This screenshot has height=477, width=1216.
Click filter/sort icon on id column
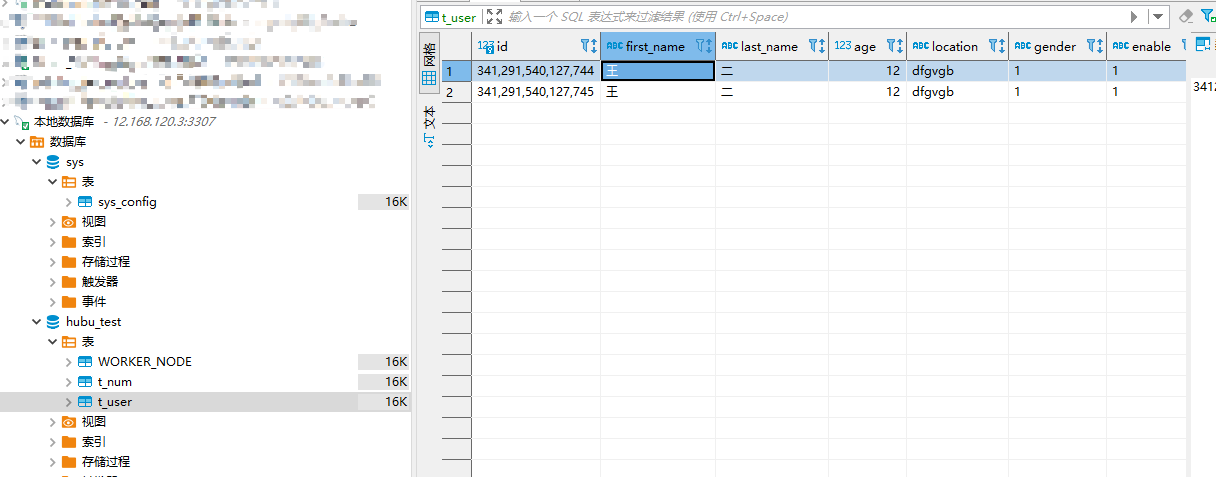click(588, 46)
